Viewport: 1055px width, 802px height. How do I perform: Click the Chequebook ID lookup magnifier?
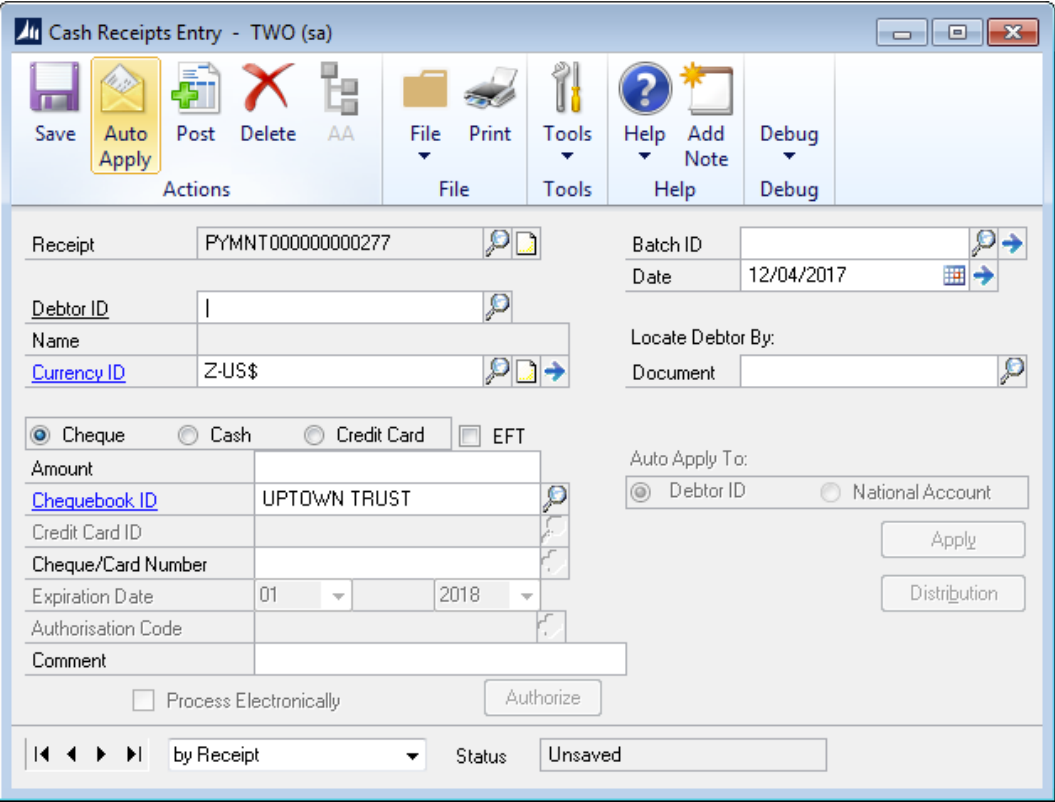pyautogui.click(x=554, y=498)
